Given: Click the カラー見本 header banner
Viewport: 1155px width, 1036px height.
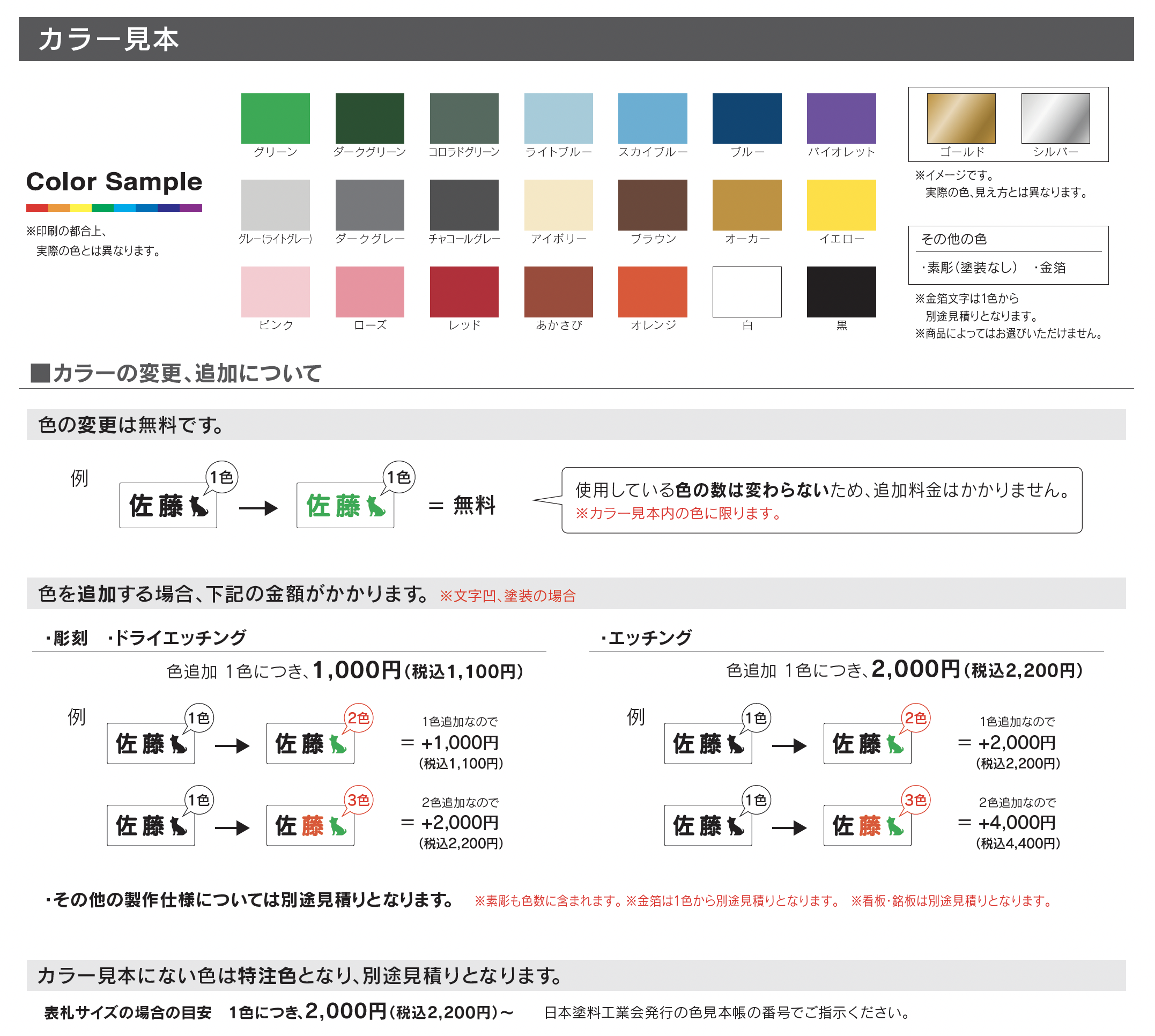Looking at the screenshot, I should click(576, 39).
